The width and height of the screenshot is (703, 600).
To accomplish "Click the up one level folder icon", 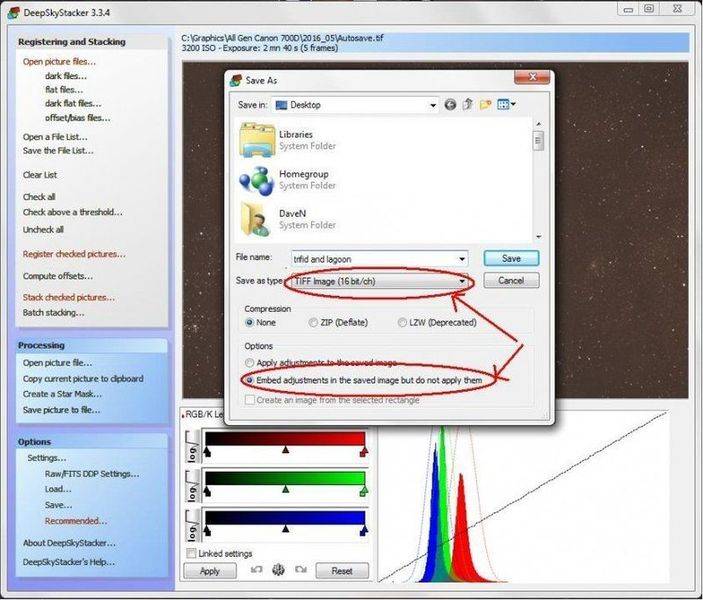I will click(x=468, y=104).
